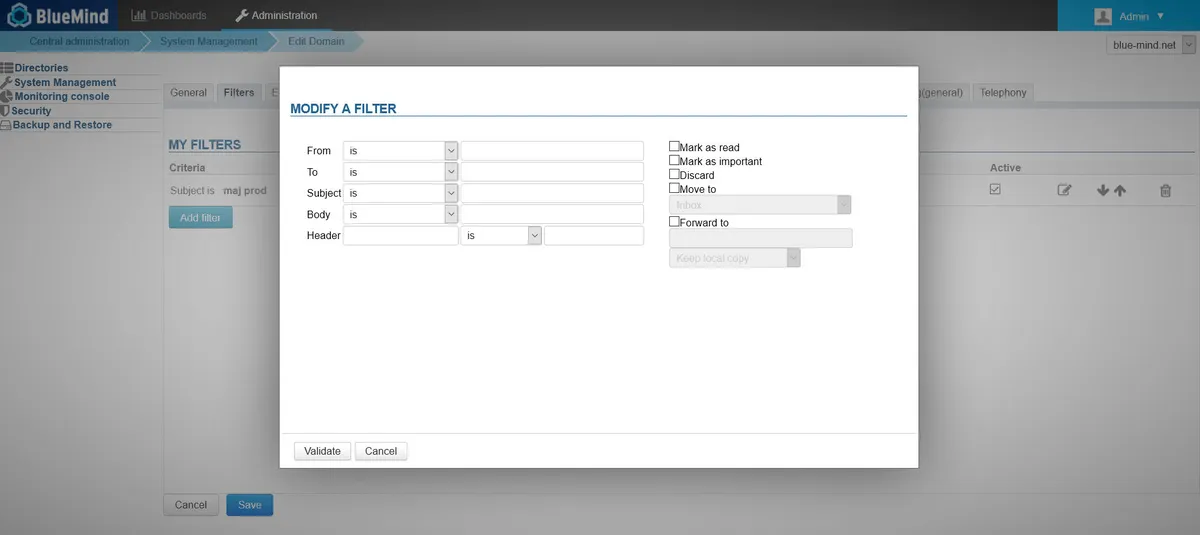This screenshot has width=1200, height=535.
Task: Click the Administration wrench icon
Action: click(241, 15)
